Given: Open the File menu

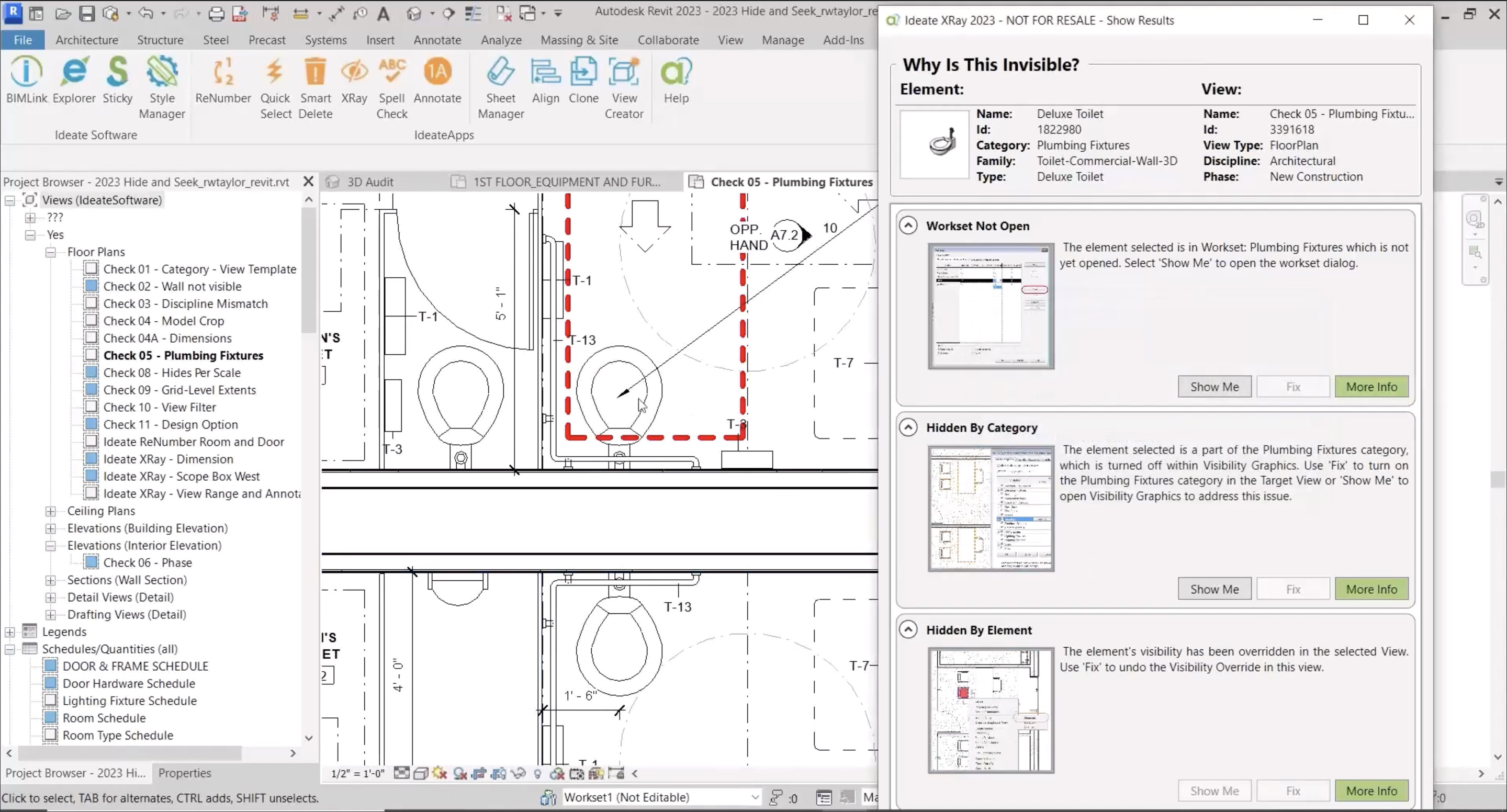Looking at the screenshot, I should (x=23, y=40).
